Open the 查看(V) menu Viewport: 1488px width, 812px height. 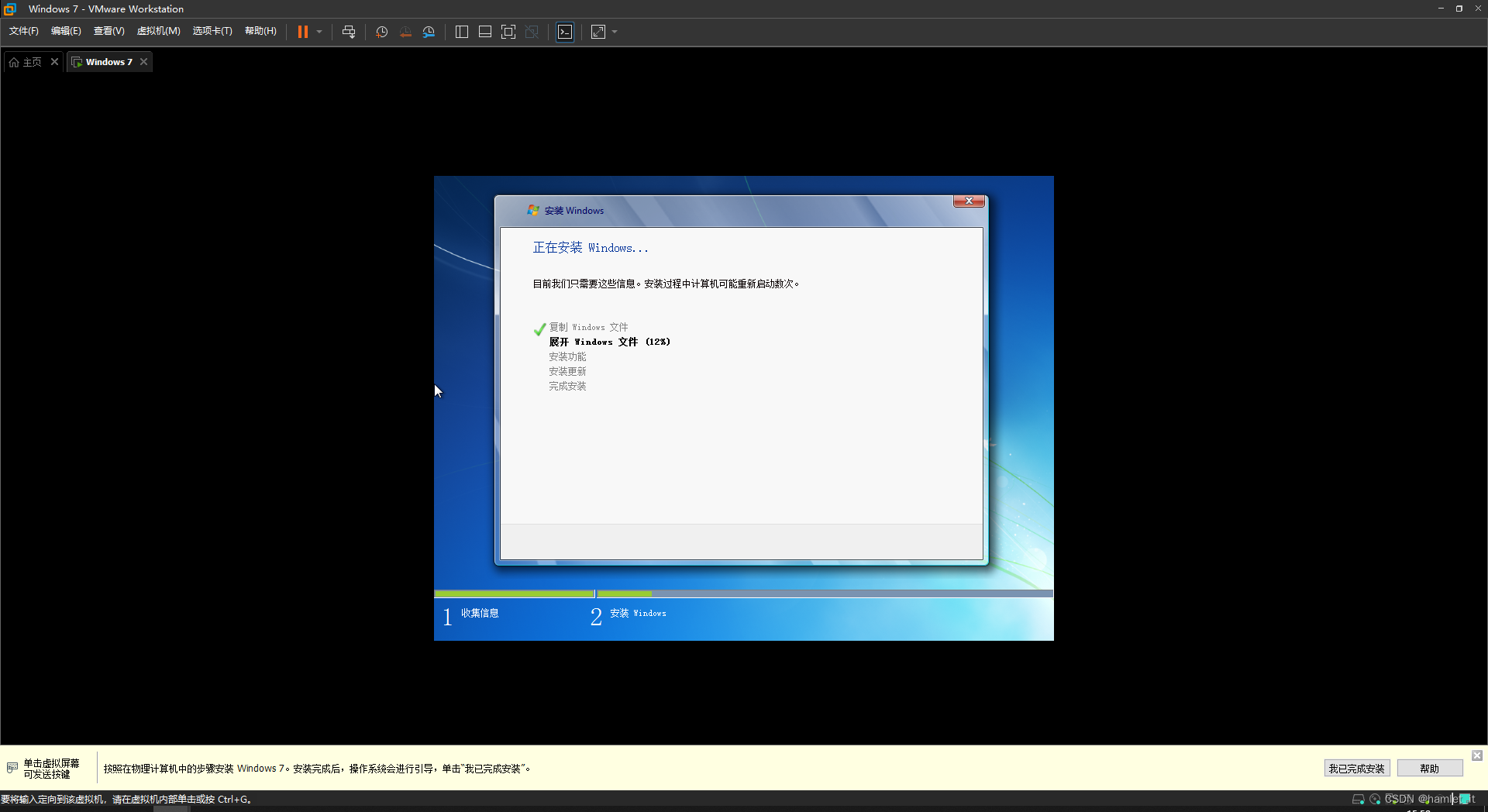pyautogui.click(x=109, y=31)
